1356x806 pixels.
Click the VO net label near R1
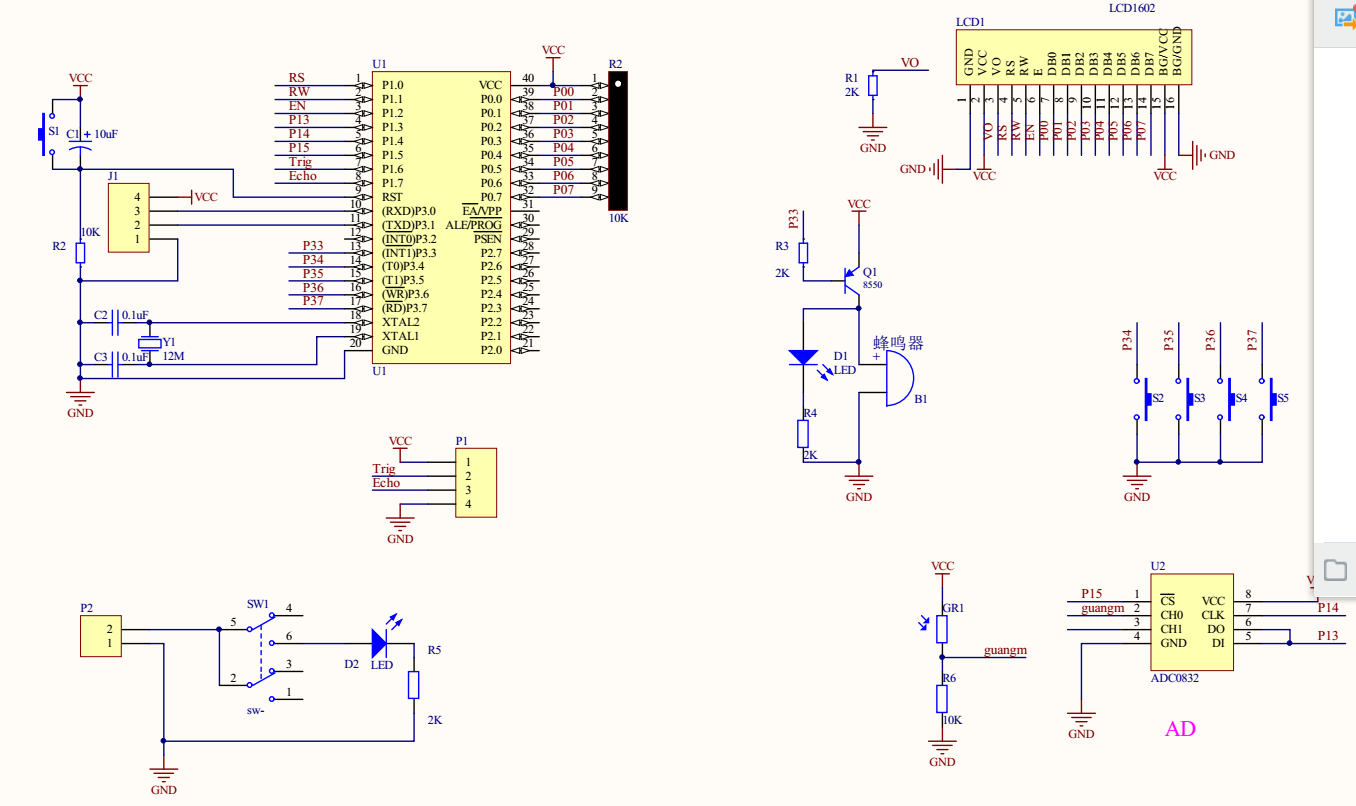(910, 62)
